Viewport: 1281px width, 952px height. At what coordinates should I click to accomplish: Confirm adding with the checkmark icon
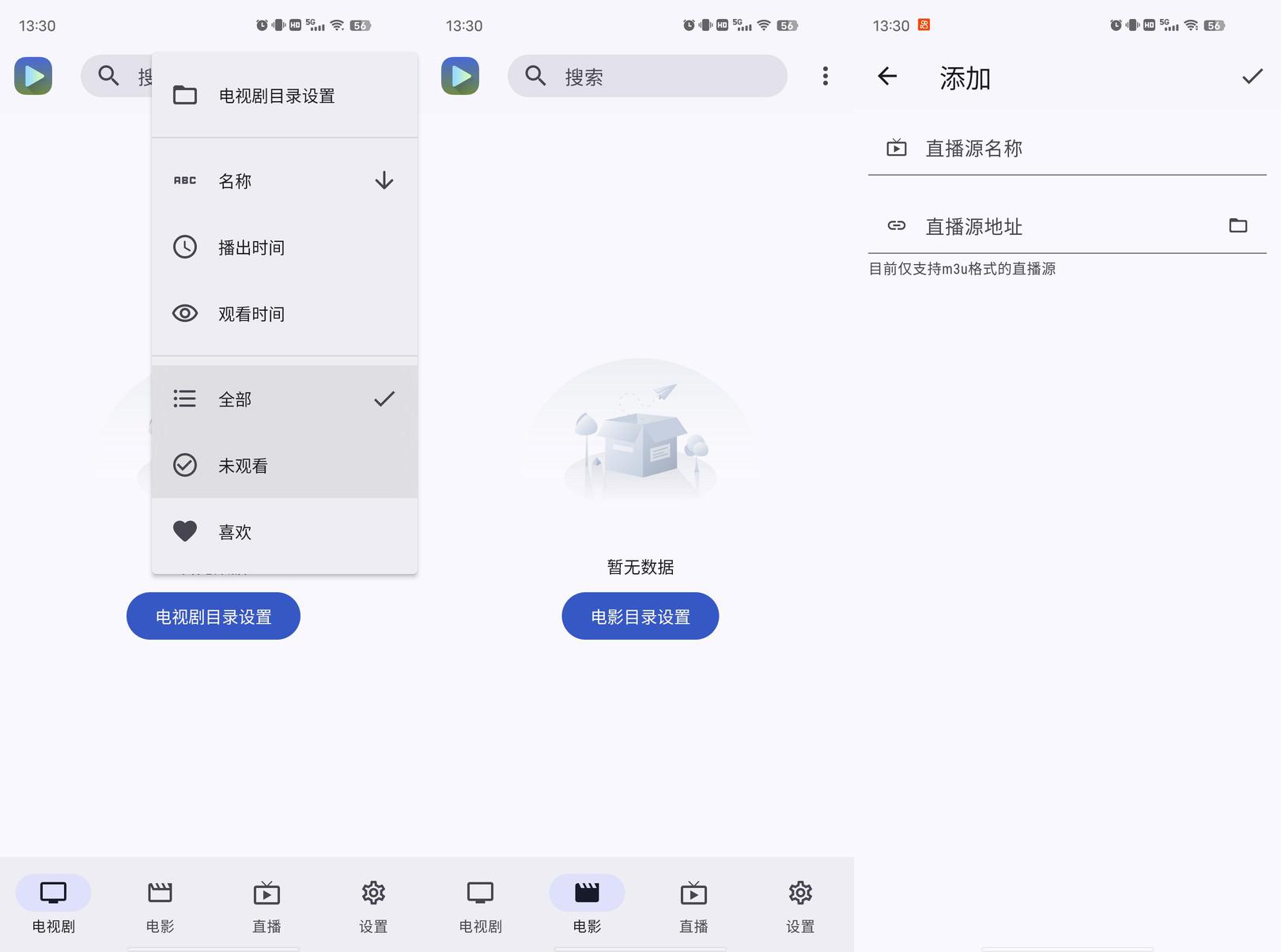point(1253,76)
